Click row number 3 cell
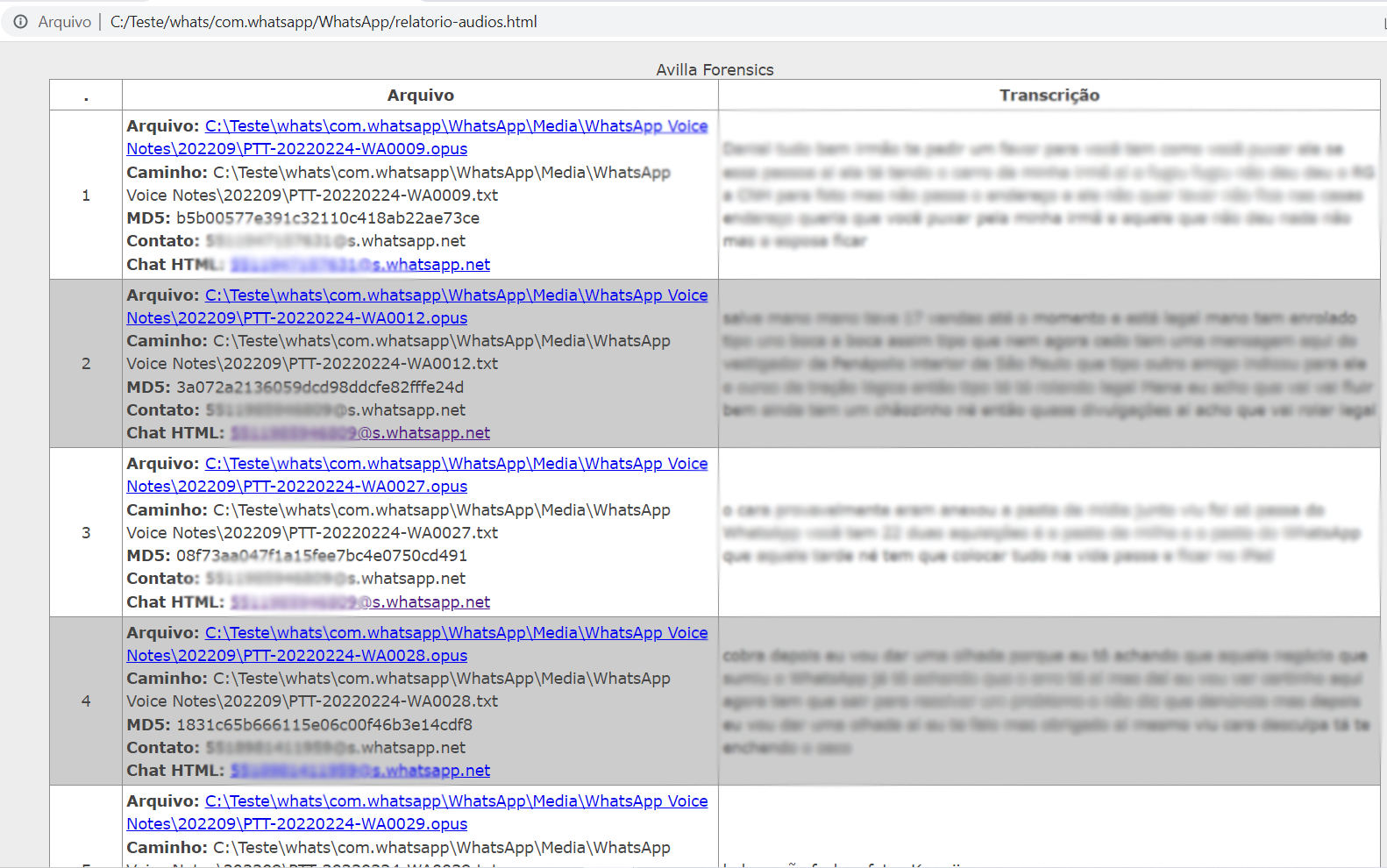The height and width of the screenshot is (868, 1387). [x=86, y=532]
